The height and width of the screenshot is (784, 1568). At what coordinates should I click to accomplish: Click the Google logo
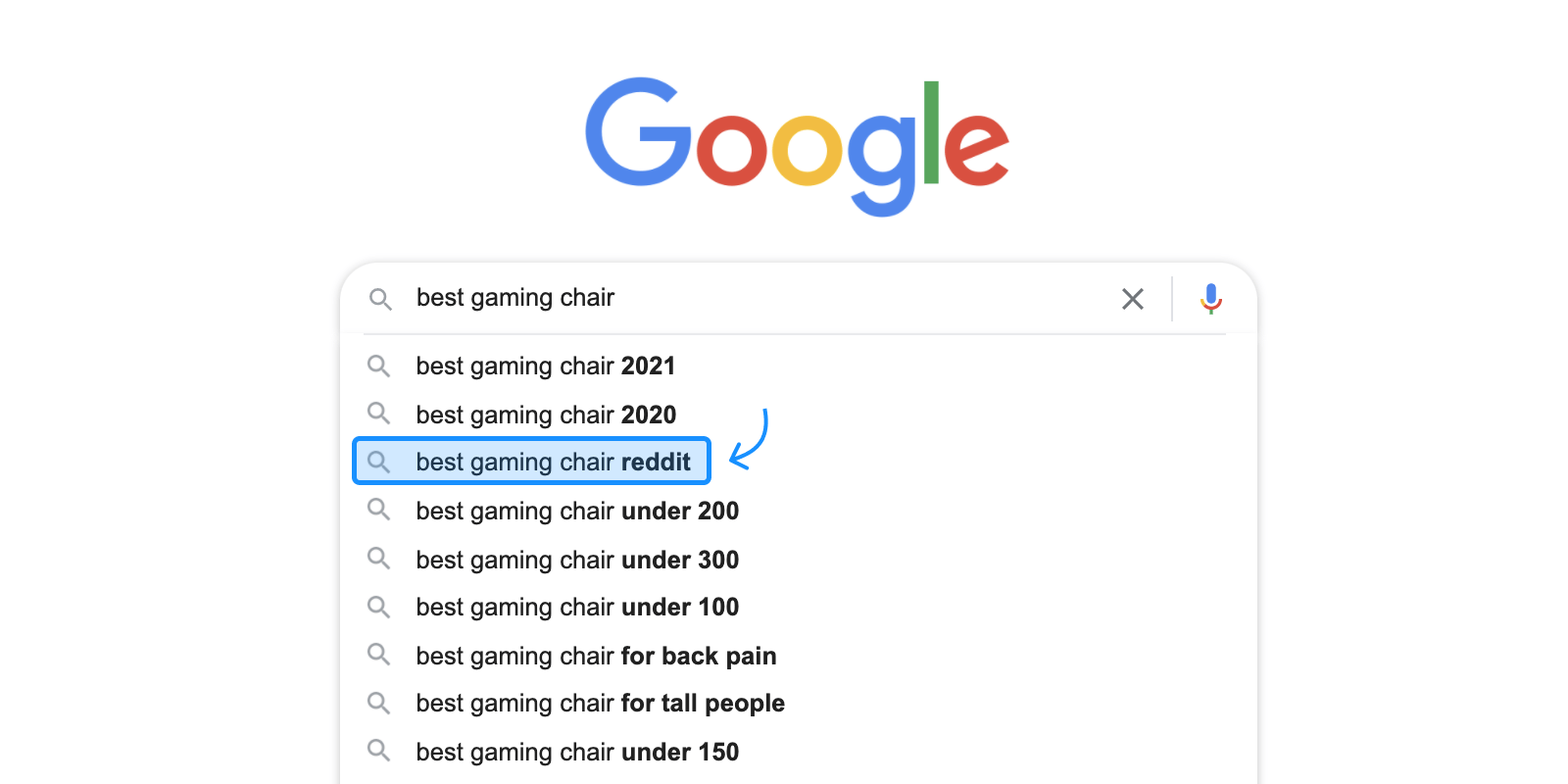click(x=798, y=146)
